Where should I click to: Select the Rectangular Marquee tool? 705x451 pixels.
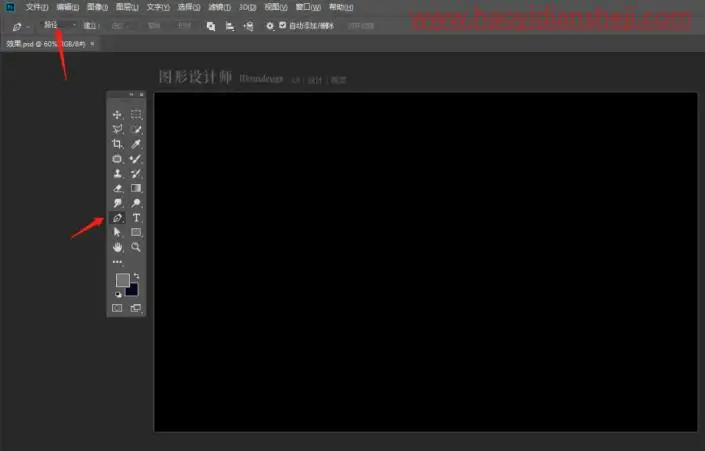(x=136, y=115)
